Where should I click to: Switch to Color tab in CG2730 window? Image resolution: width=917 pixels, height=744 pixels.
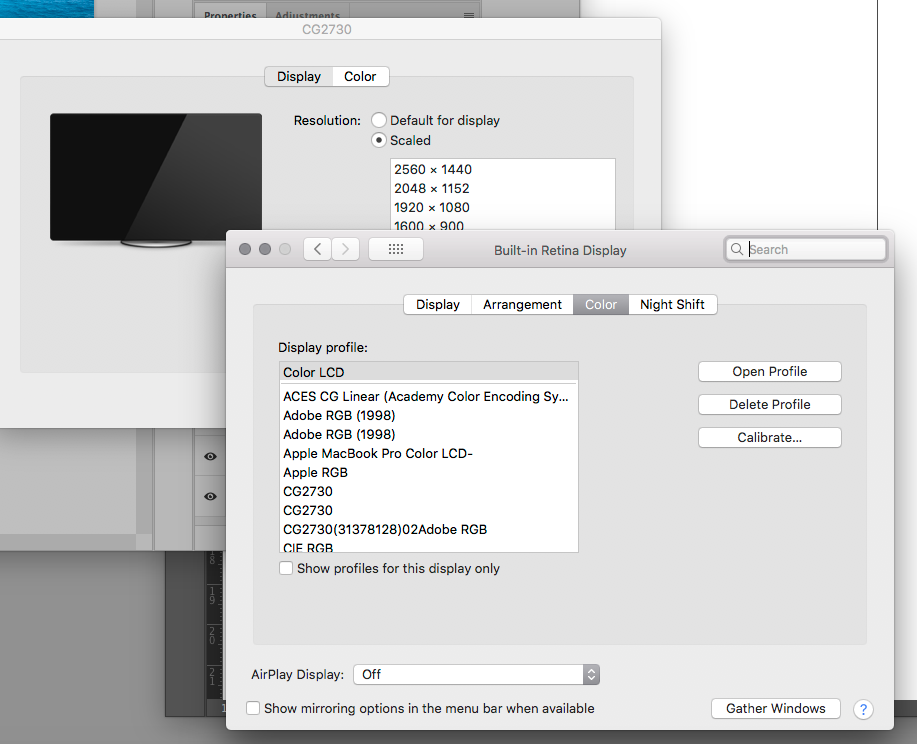(360, 77)
